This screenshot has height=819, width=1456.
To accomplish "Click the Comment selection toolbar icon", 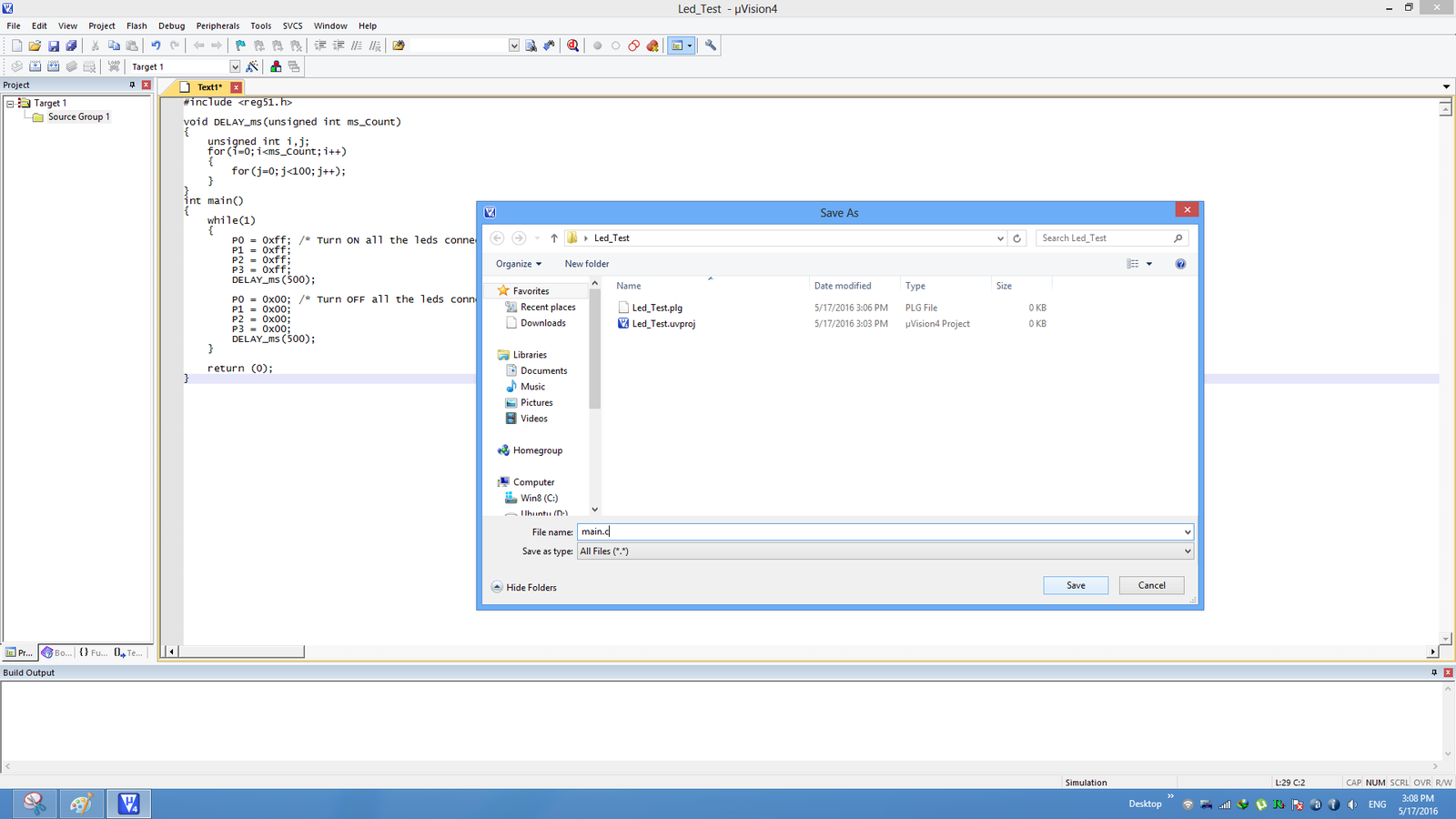I will (x=357, y=45).
